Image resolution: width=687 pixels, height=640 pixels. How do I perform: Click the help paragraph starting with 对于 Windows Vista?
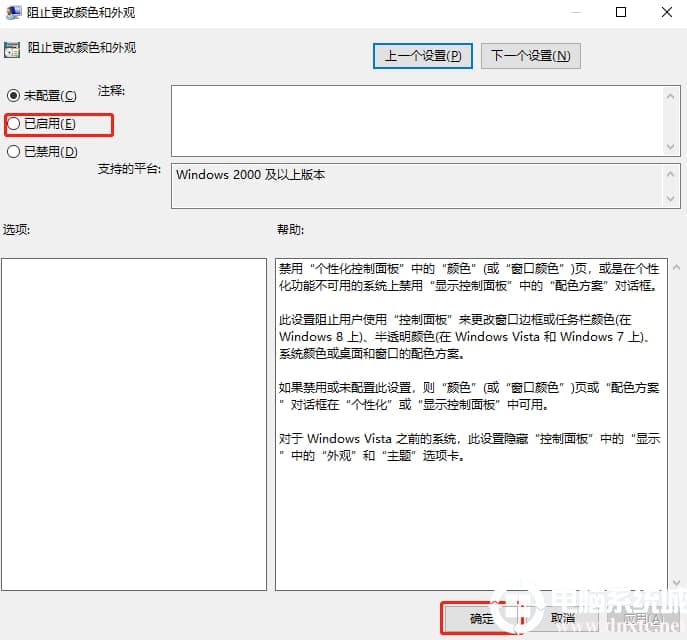[x=470, y=447]
